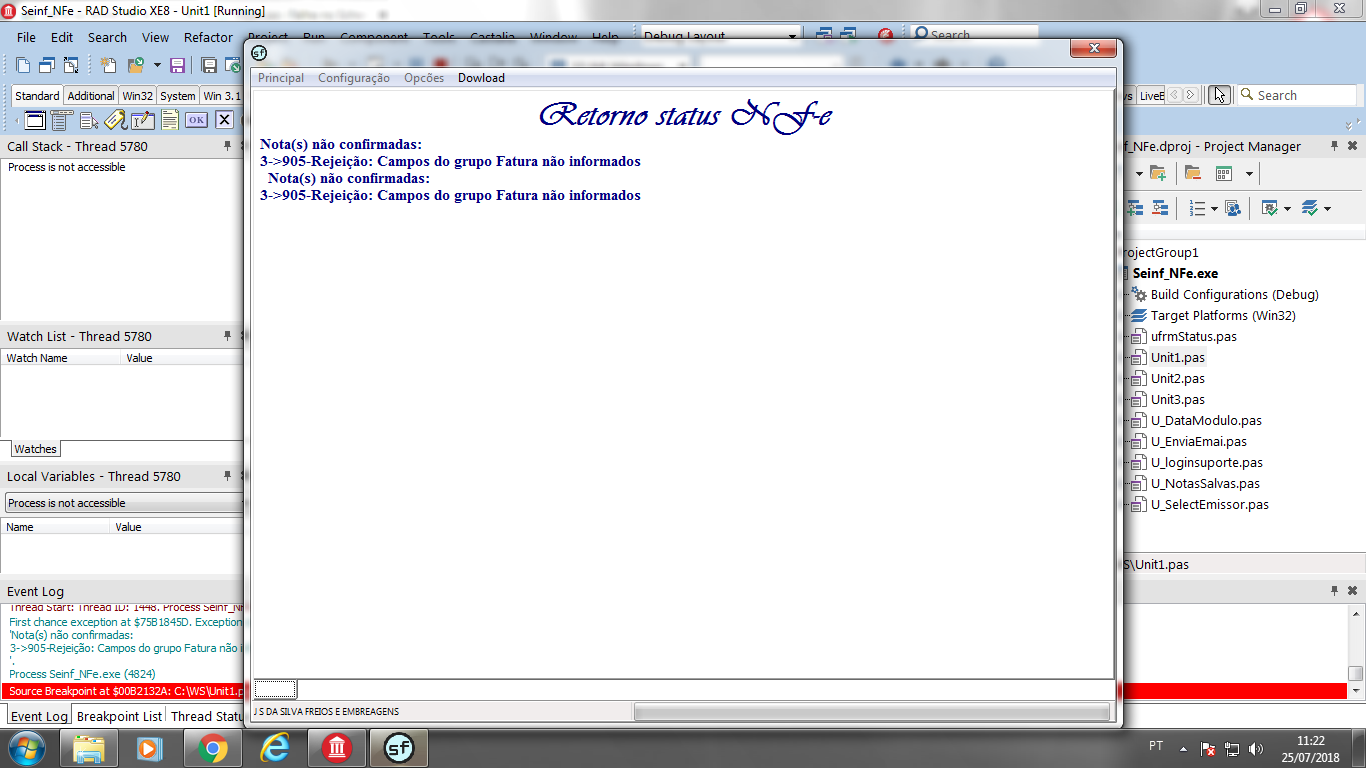Select Unit1.pas in Project Manager
This screenshot has height=768, width=1366.
click(1178, 357)
